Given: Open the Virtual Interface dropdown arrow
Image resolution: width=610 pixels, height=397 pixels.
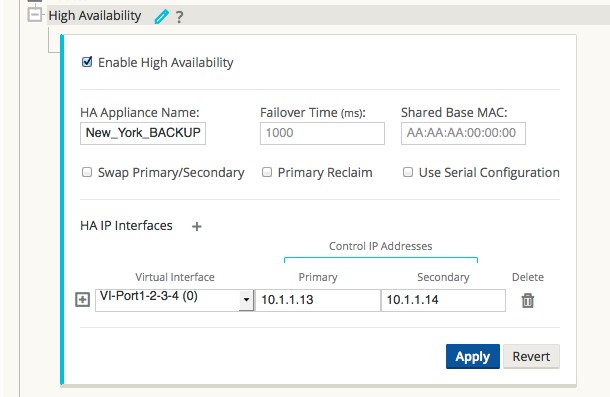Looking at the screenshot, I should click(246, 300).
